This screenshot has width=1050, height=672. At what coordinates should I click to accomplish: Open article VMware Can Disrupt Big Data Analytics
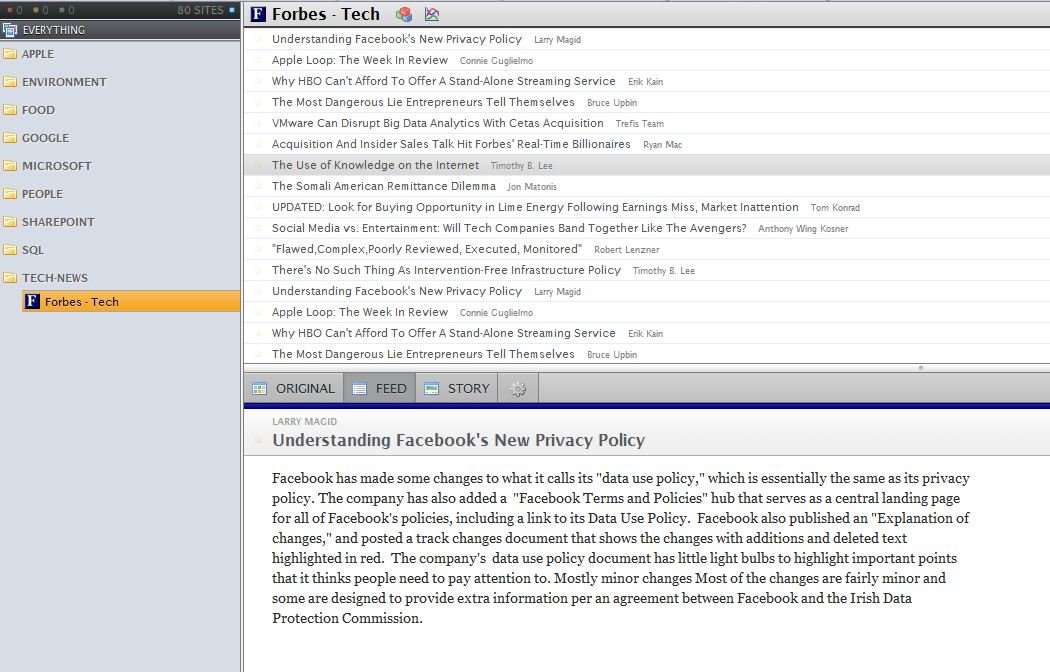(x=438, y=123)
